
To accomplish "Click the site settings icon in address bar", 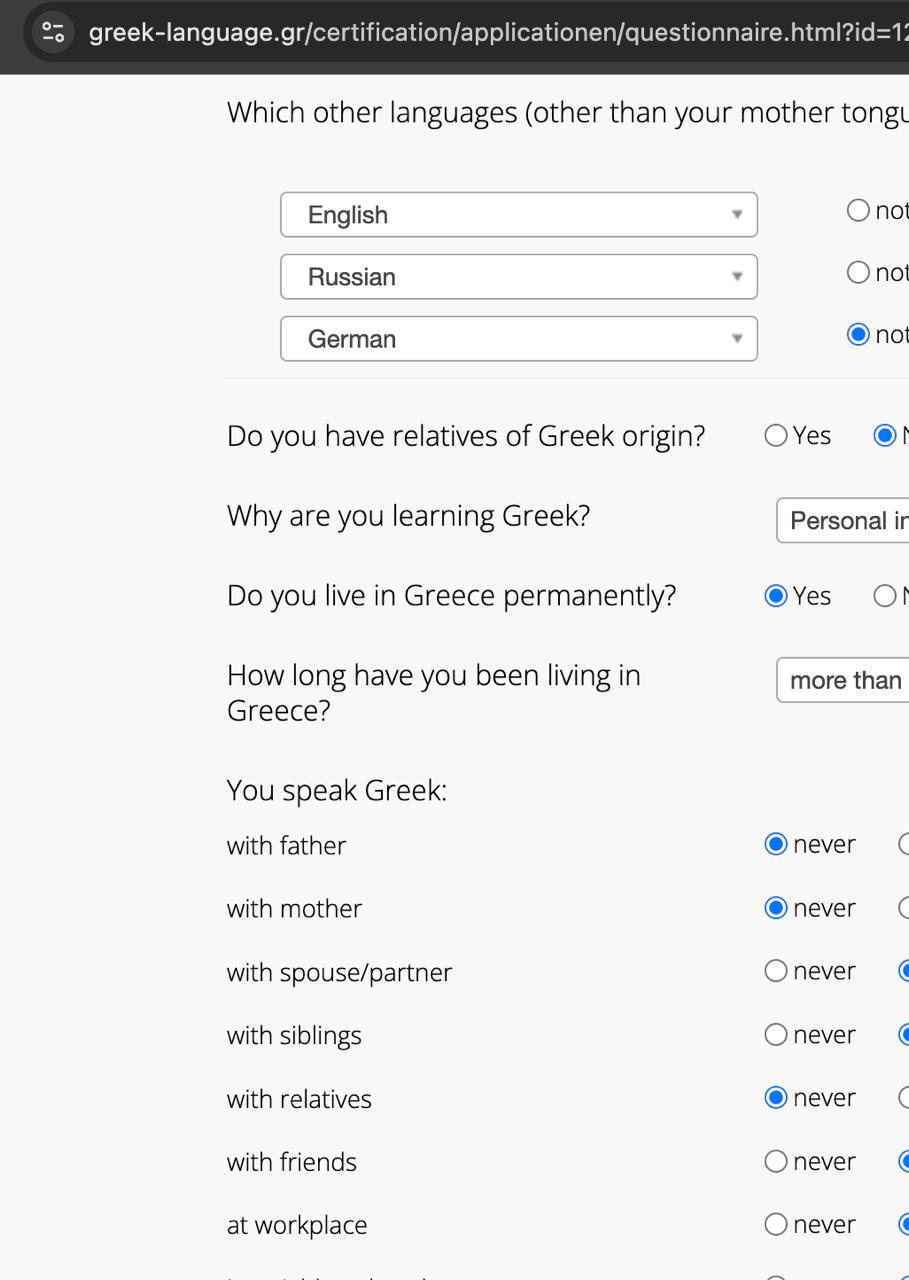I will tap(54, 32).
